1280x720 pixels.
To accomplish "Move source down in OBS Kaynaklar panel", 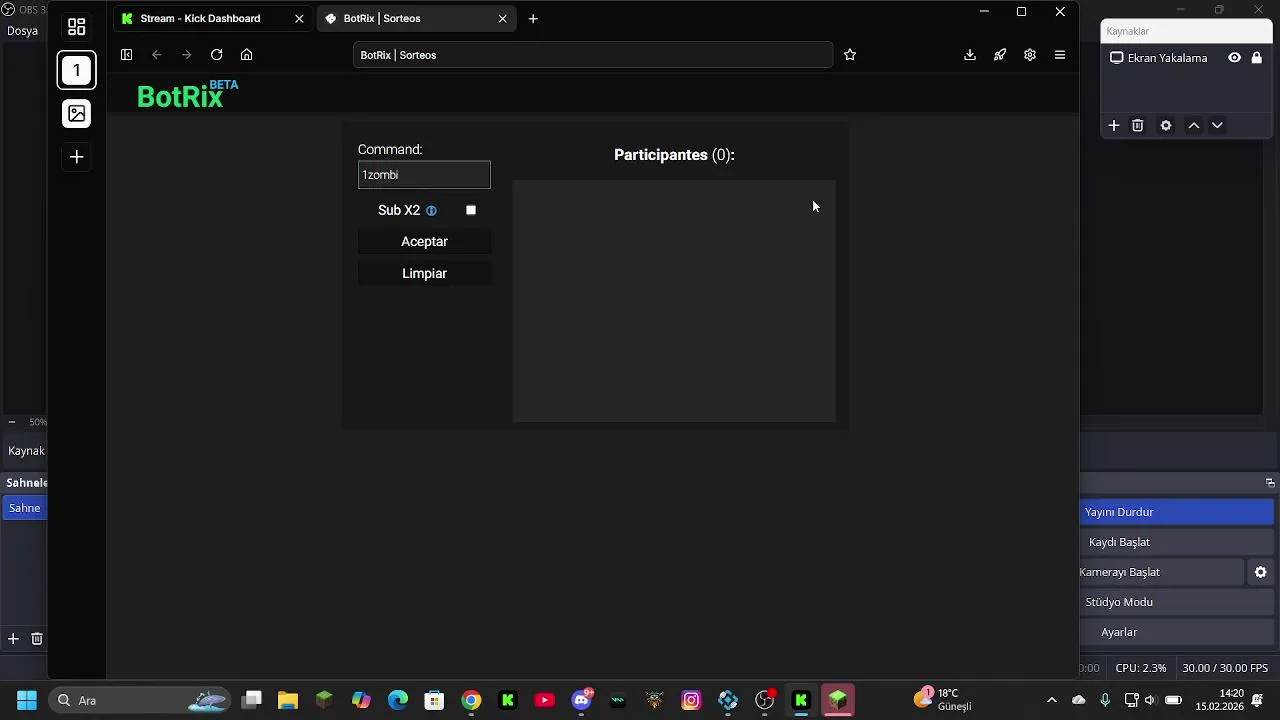I will tap(1217, 125).
